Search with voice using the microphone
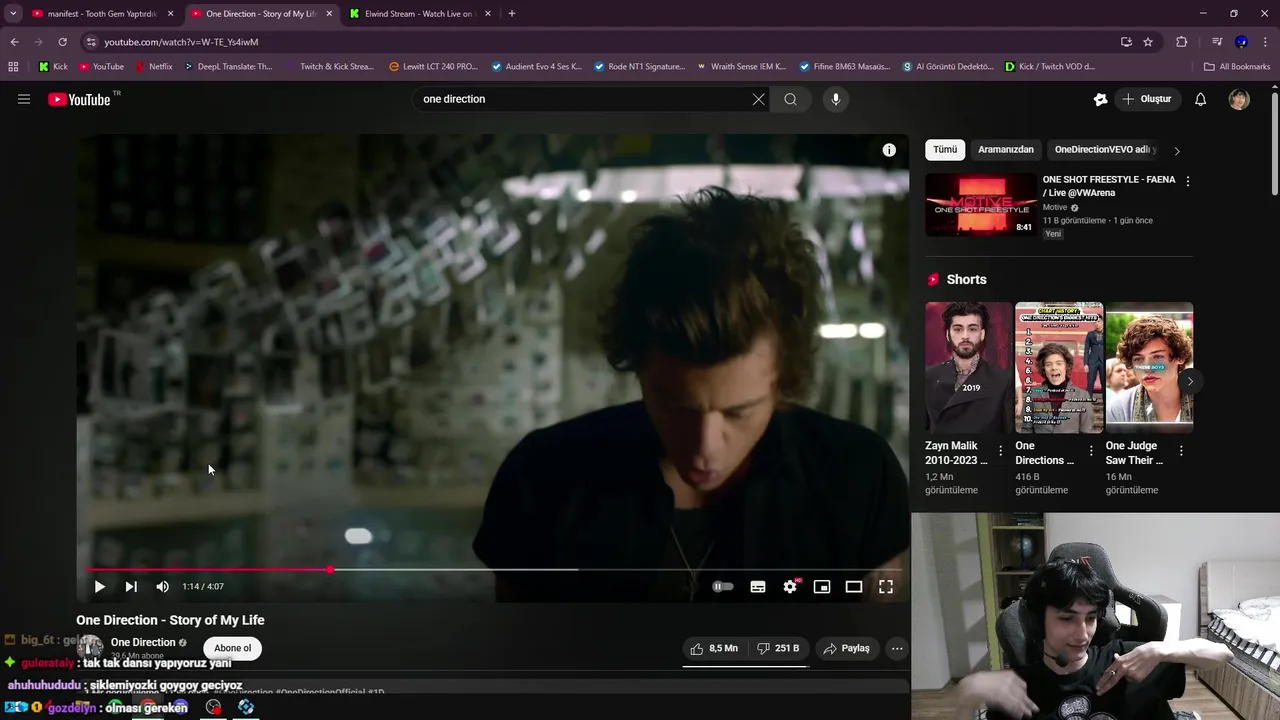 click(836, 99)
